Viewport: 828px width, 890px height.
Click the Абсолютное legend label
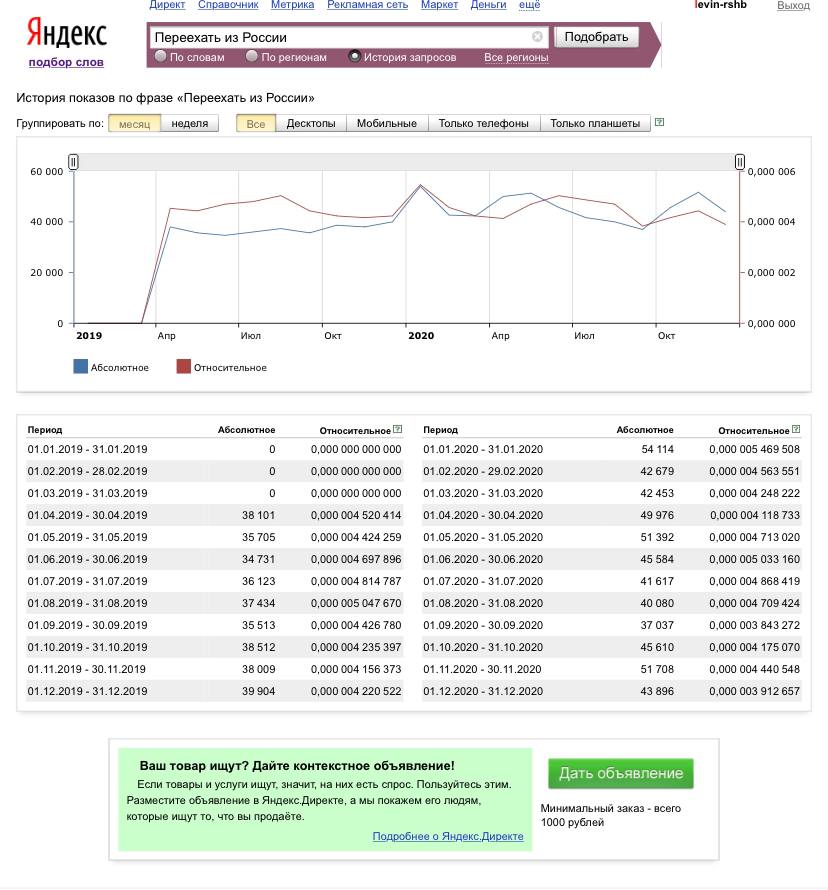point(120,368)
